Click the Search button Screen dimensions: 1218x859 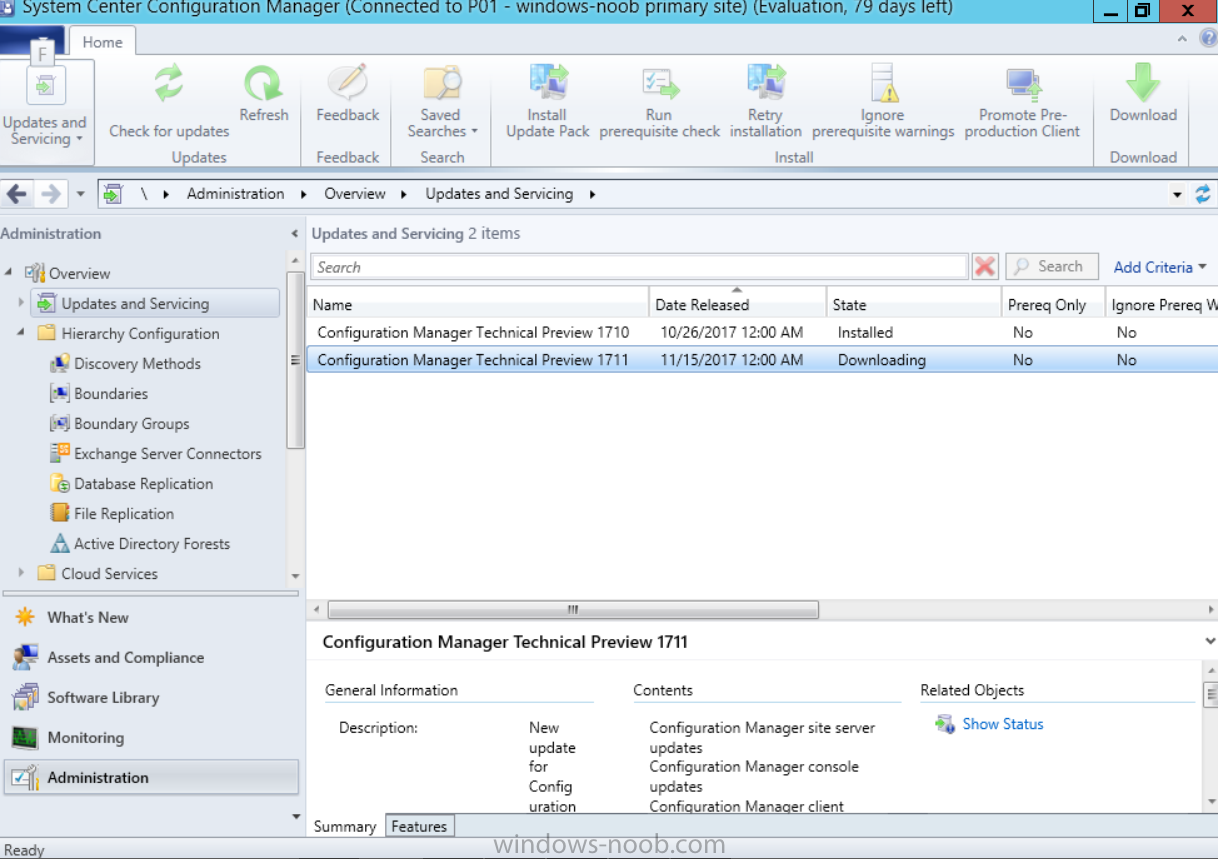(1052, 267)
